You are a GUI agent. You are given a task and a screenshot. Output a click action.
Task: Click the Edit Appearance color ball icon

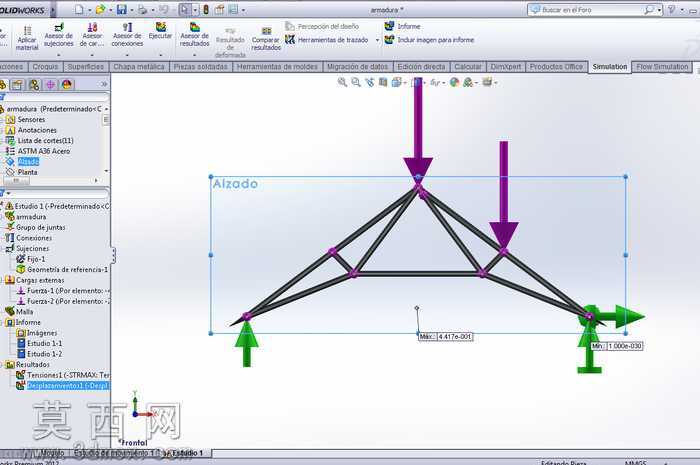454,82
